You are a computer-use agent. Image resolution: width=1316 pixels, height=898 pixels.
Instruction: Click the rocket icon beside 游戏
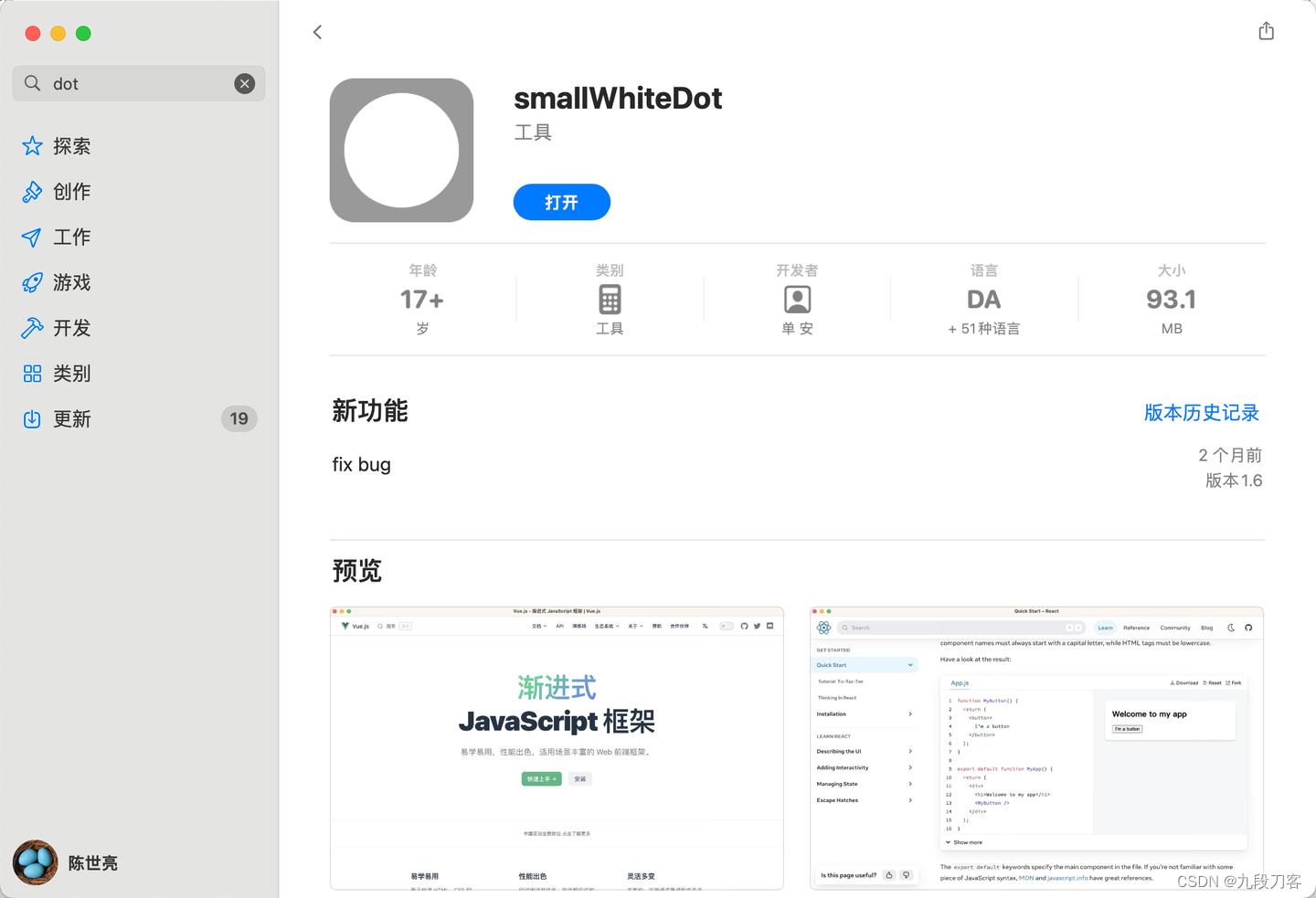32,282
